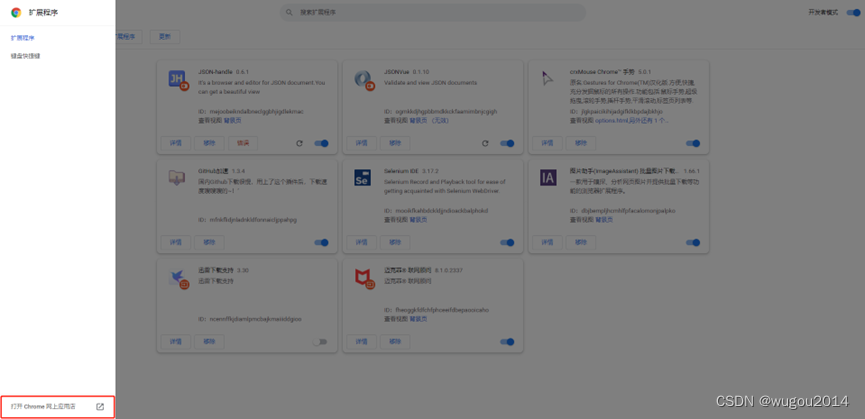Click the JSON-handle extension icon
The height and width of the screenshot is (419, 865).
[x=178, y=80]
